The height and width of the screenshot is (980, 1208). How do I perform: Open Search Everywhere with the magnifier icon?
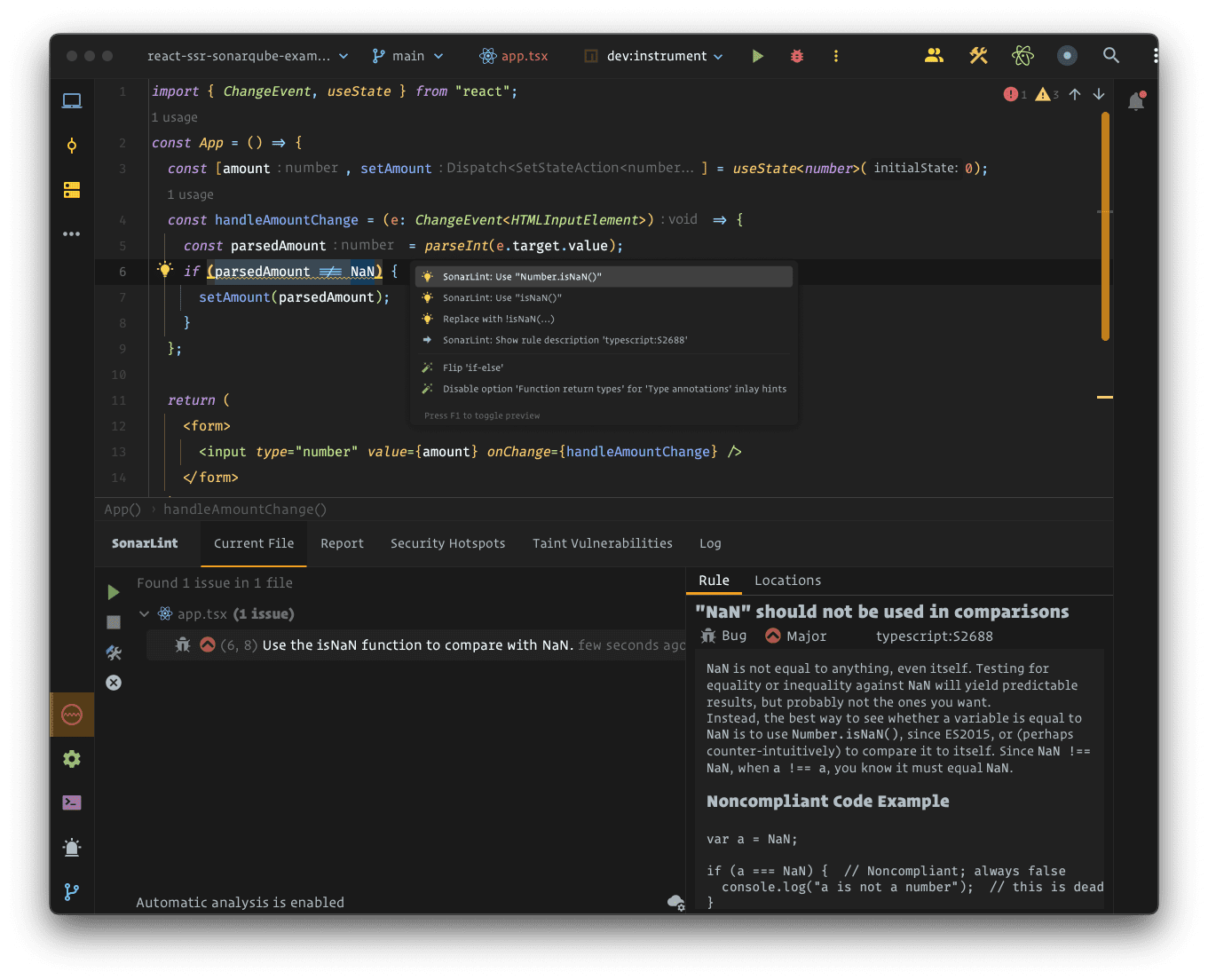(1111, 56)
